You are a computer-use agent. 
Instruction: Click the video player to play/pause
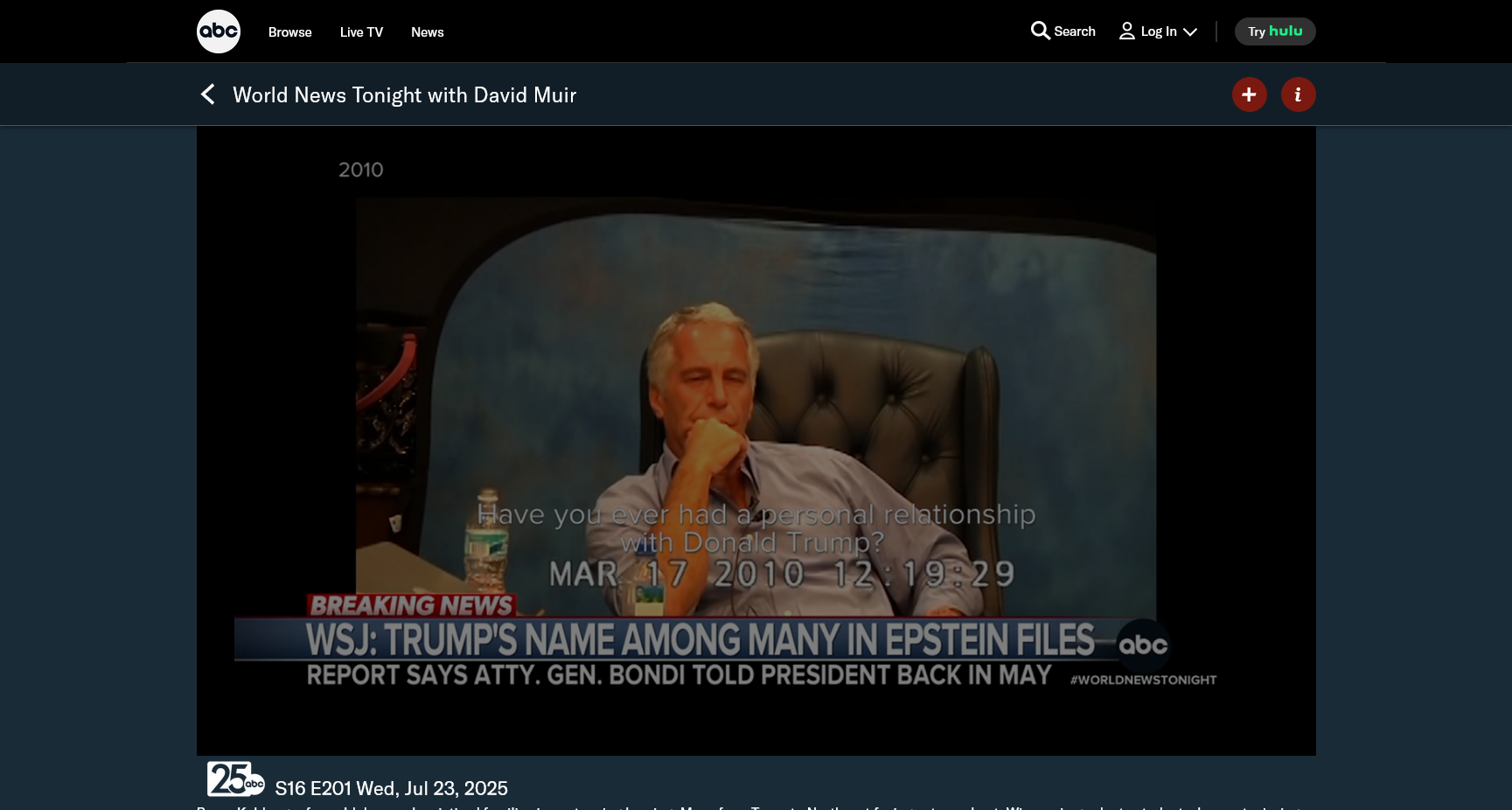[756, 441]
